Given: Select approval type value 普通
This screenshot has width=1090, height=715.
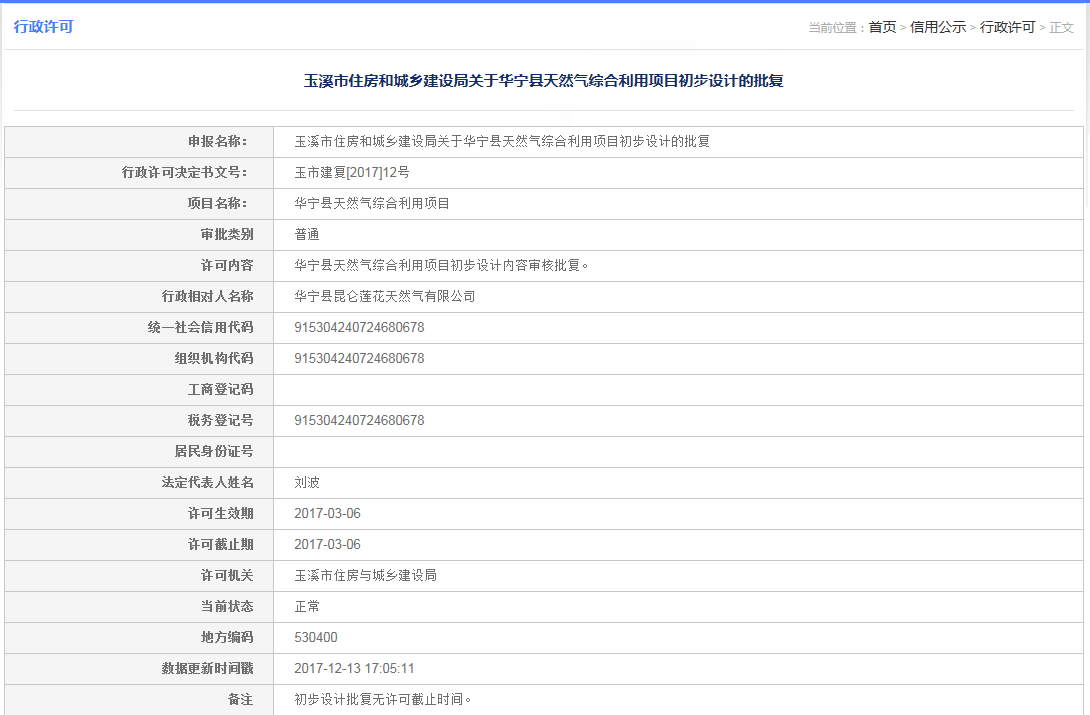Looking at the screenshot, I should 307,234.
